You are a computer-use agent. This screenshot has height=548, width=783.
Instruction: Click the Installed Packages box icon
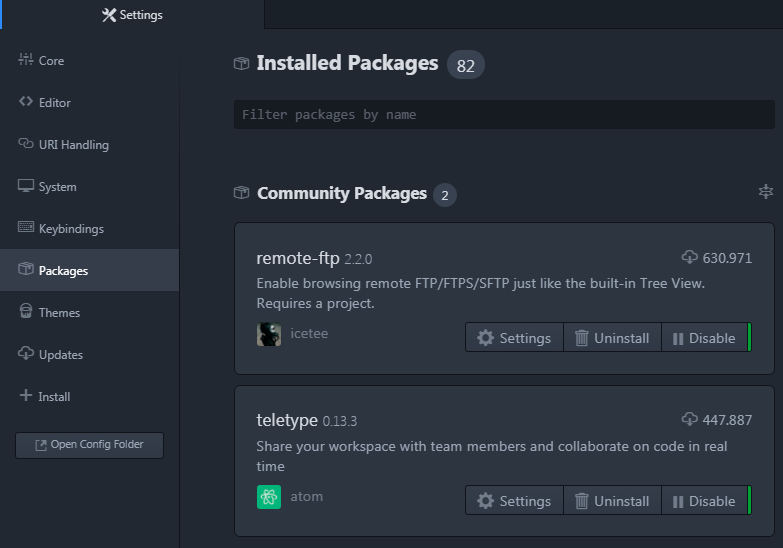tap(242, 63)
